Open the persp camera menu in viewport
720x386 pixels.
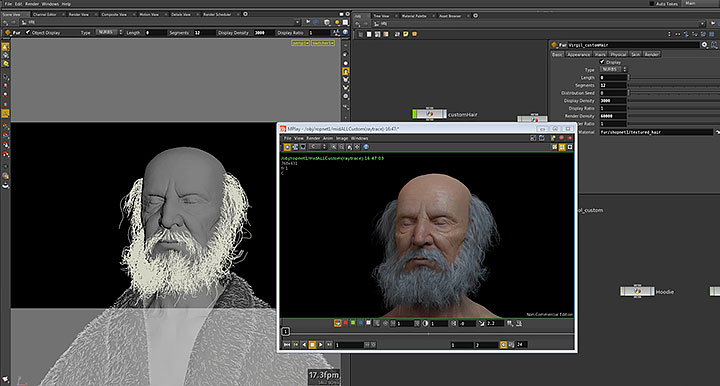tap(300, 43)
